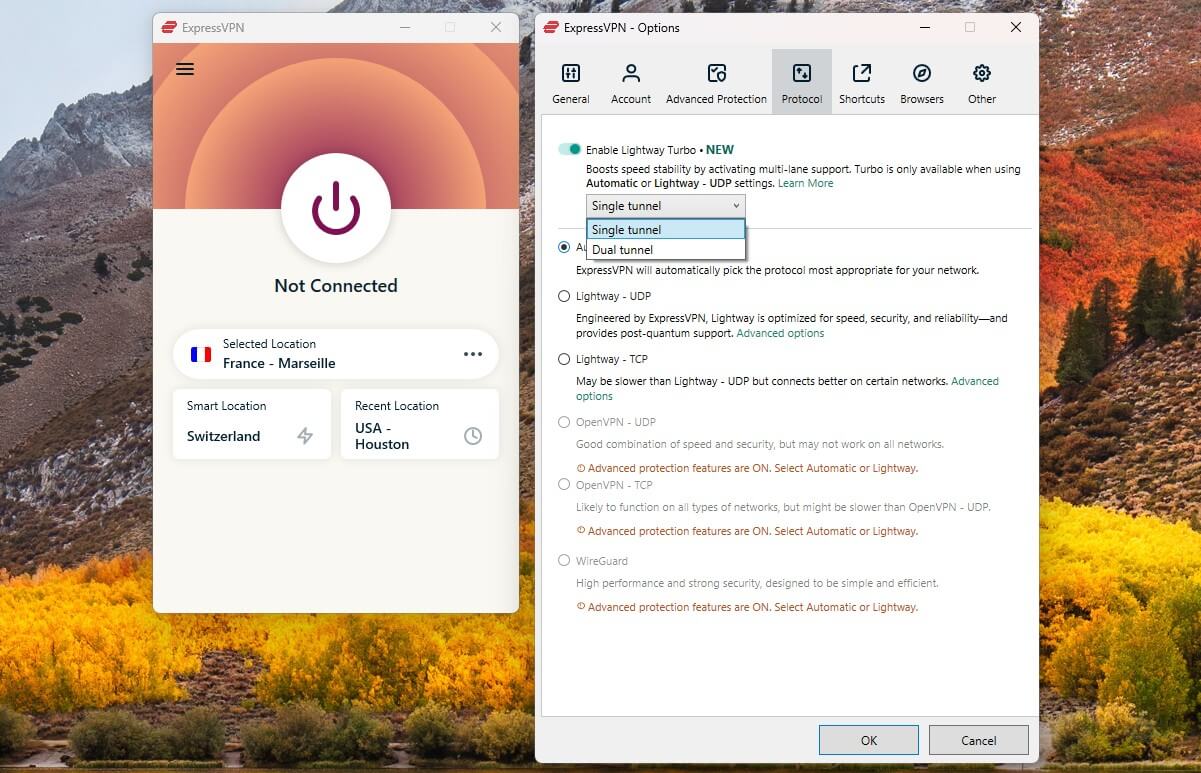Go to the Shortcuts tab
The image size is (1201, 773).
click(862, 82)
